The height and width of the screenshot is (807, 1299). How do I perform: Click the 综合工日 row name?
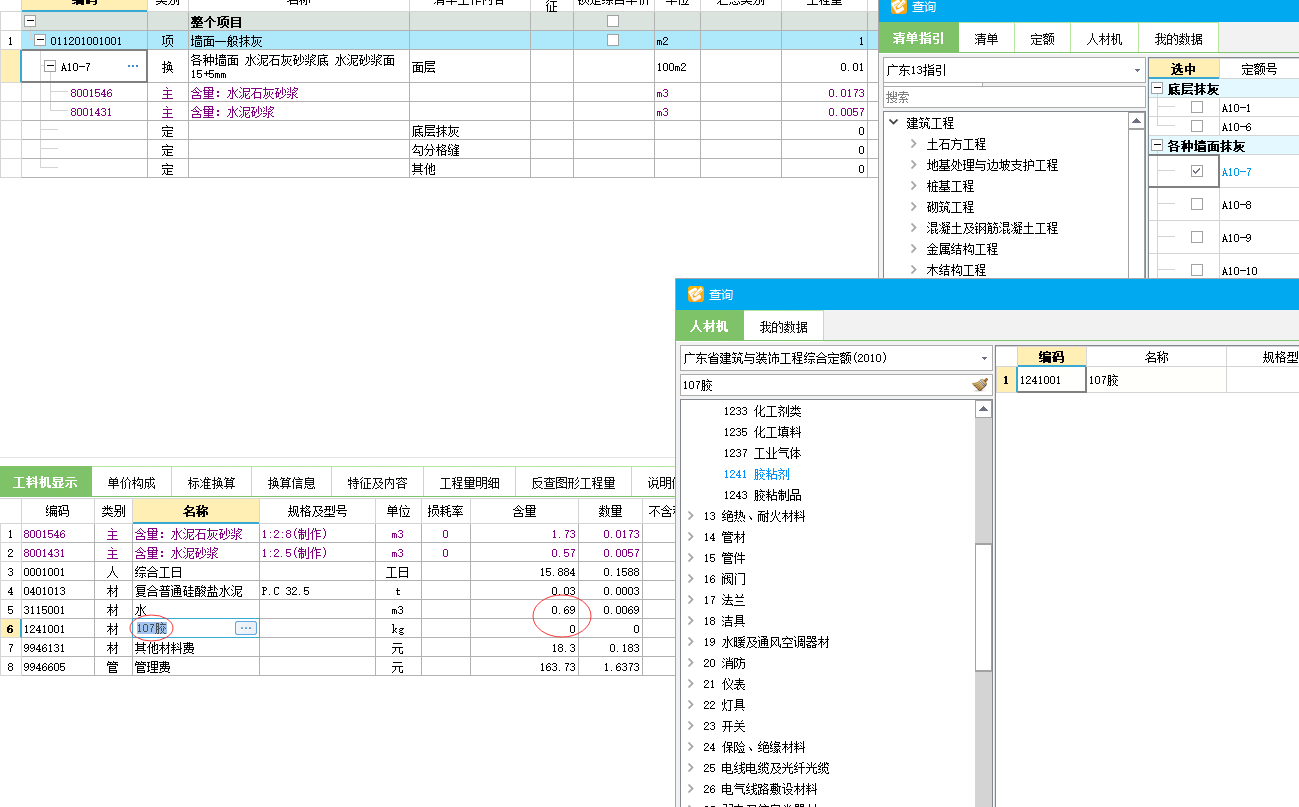click(x=160, y=571)
